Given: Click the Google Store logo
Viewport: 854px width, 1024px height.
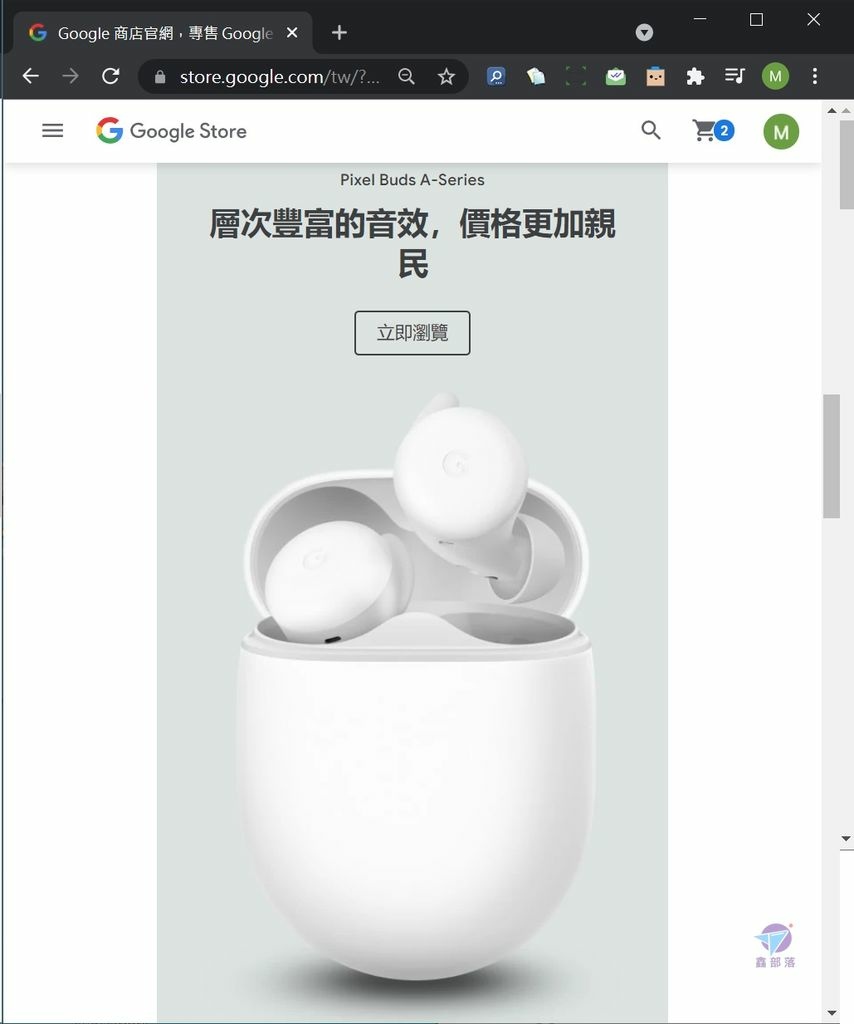Looking at the screenshot, I should pyautogui.click(x=171, y=131).
